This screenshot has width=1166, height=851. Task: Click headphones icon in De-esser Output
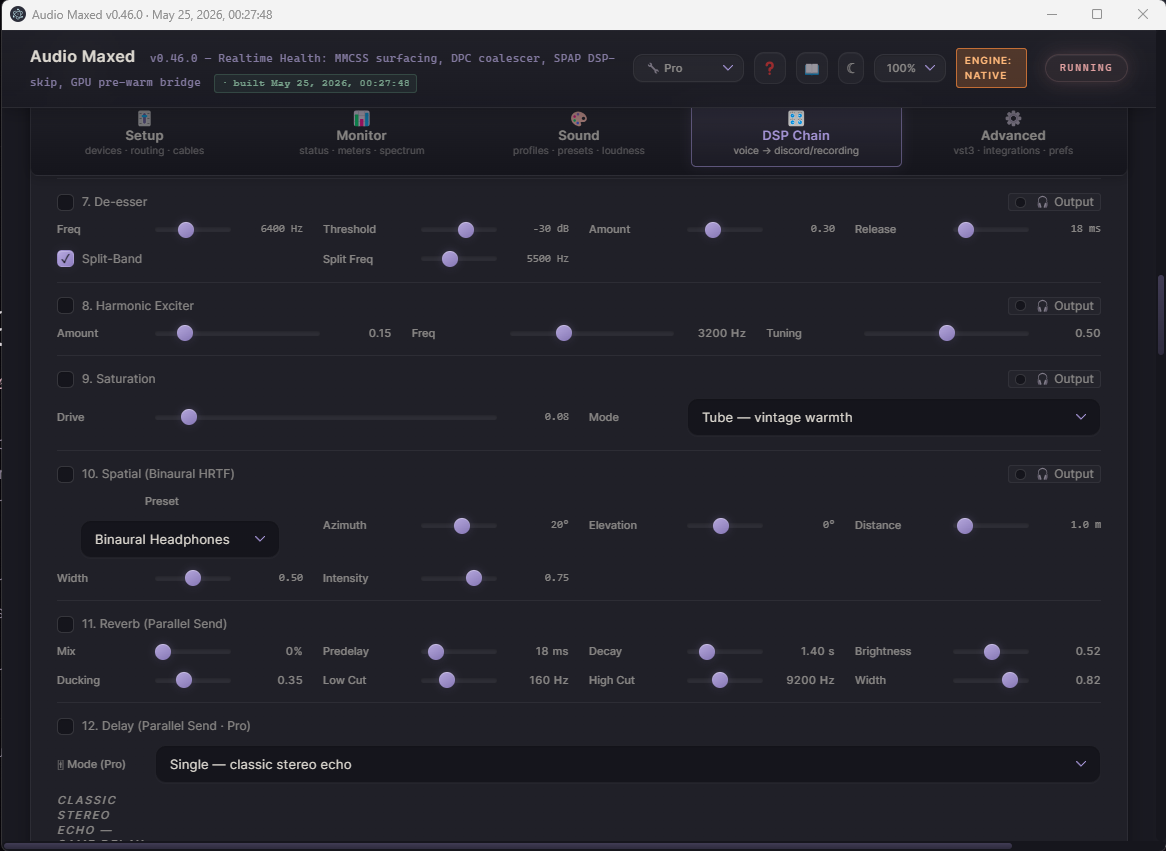(1043, 202)
